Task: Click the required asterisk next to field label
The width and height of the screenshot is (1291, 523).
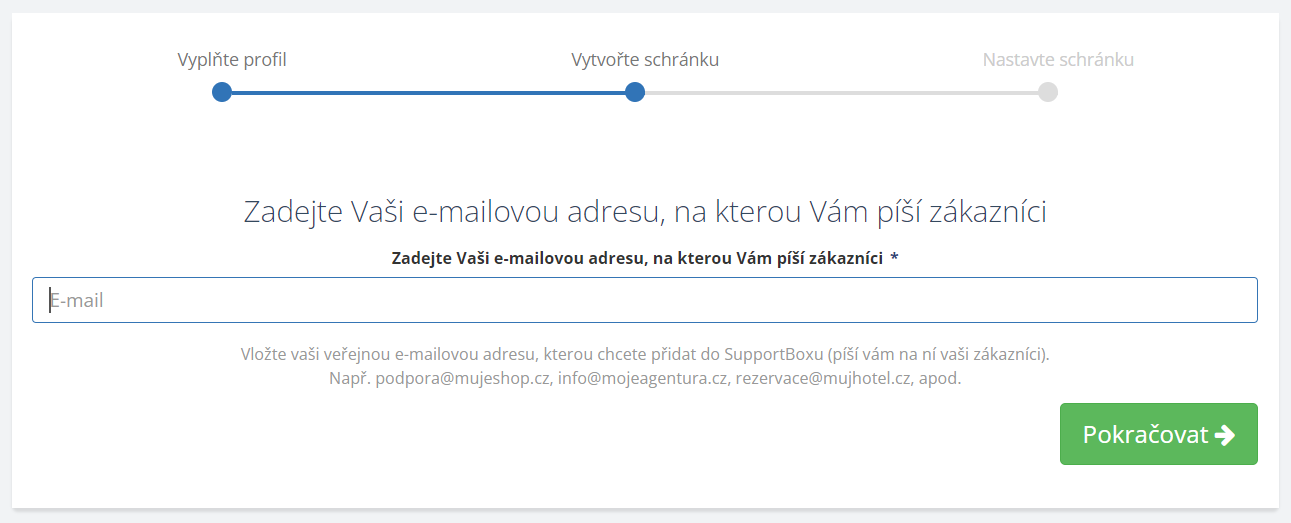Action: point(894,259)
